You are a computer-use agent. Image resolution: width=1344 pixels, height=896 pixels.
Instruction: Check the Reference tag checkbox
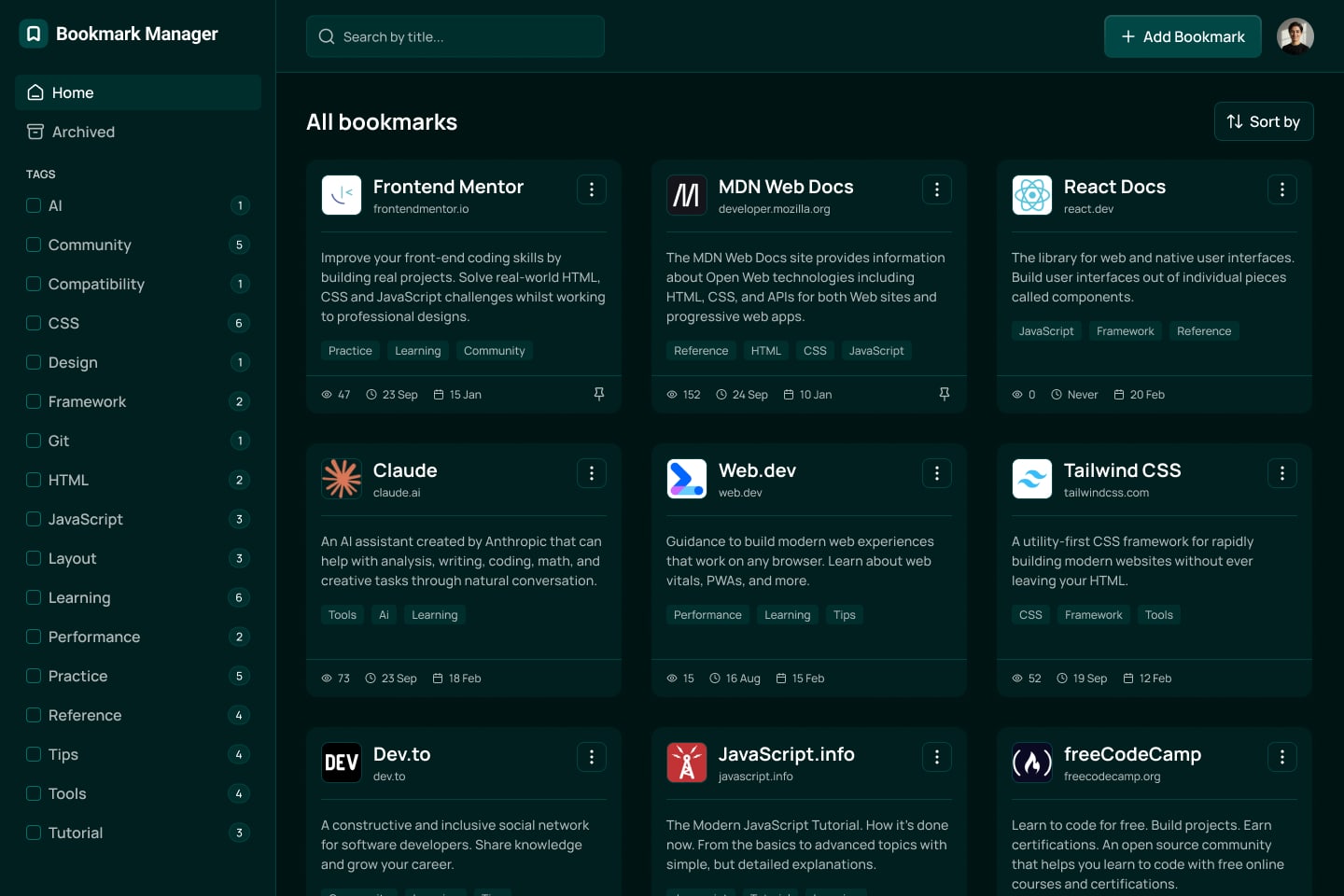[x=34, y=715]
